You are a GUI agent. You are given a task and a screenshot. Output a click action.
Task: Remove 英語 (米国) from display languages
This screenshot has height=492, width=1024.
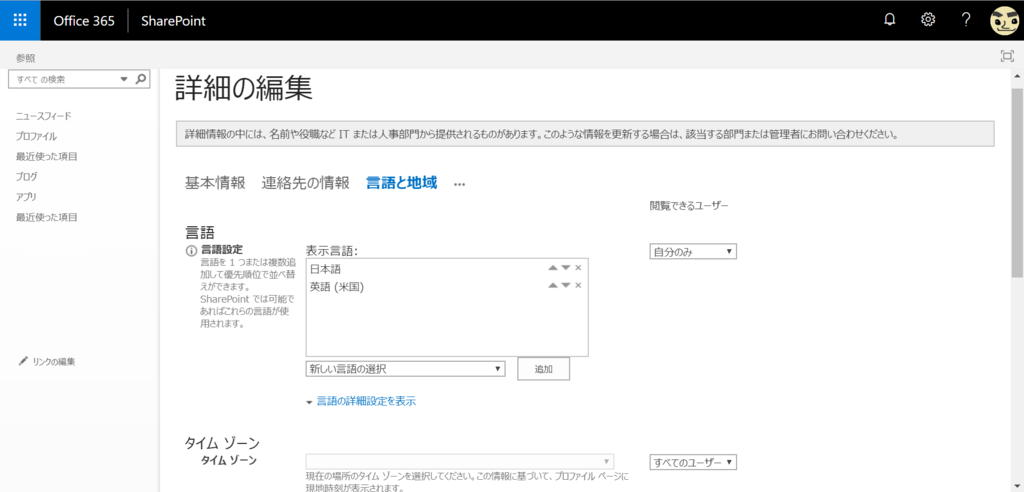coord(578,286)
